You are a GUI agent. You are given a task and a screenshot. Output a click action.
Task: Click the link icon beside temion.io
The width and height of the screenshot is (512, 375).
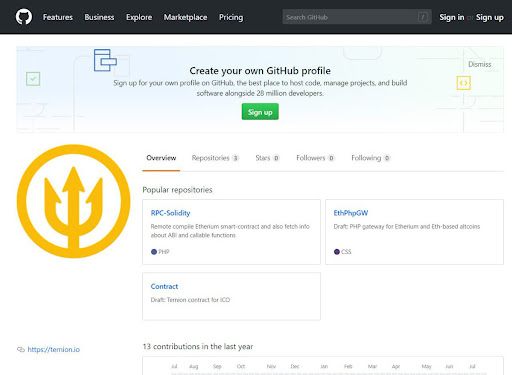21,350
